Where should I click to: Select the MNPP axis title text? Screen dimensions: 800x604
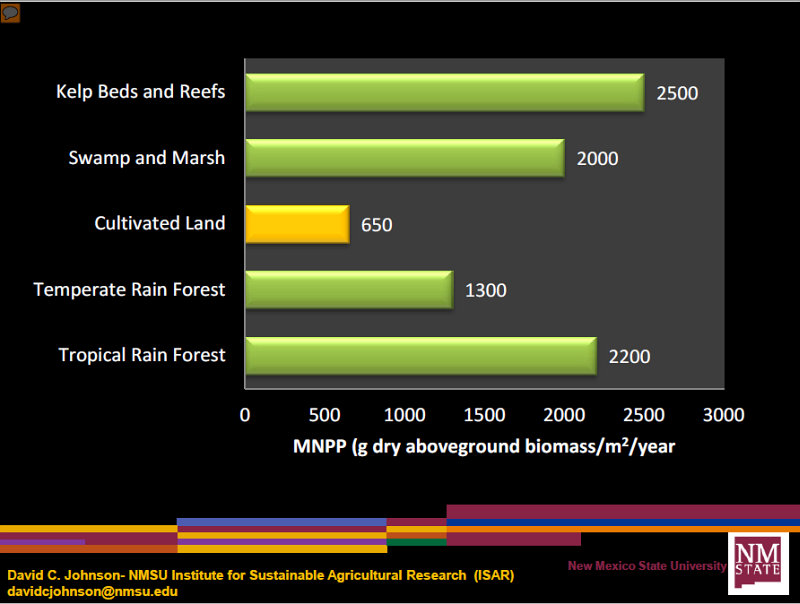coord(484,446)
